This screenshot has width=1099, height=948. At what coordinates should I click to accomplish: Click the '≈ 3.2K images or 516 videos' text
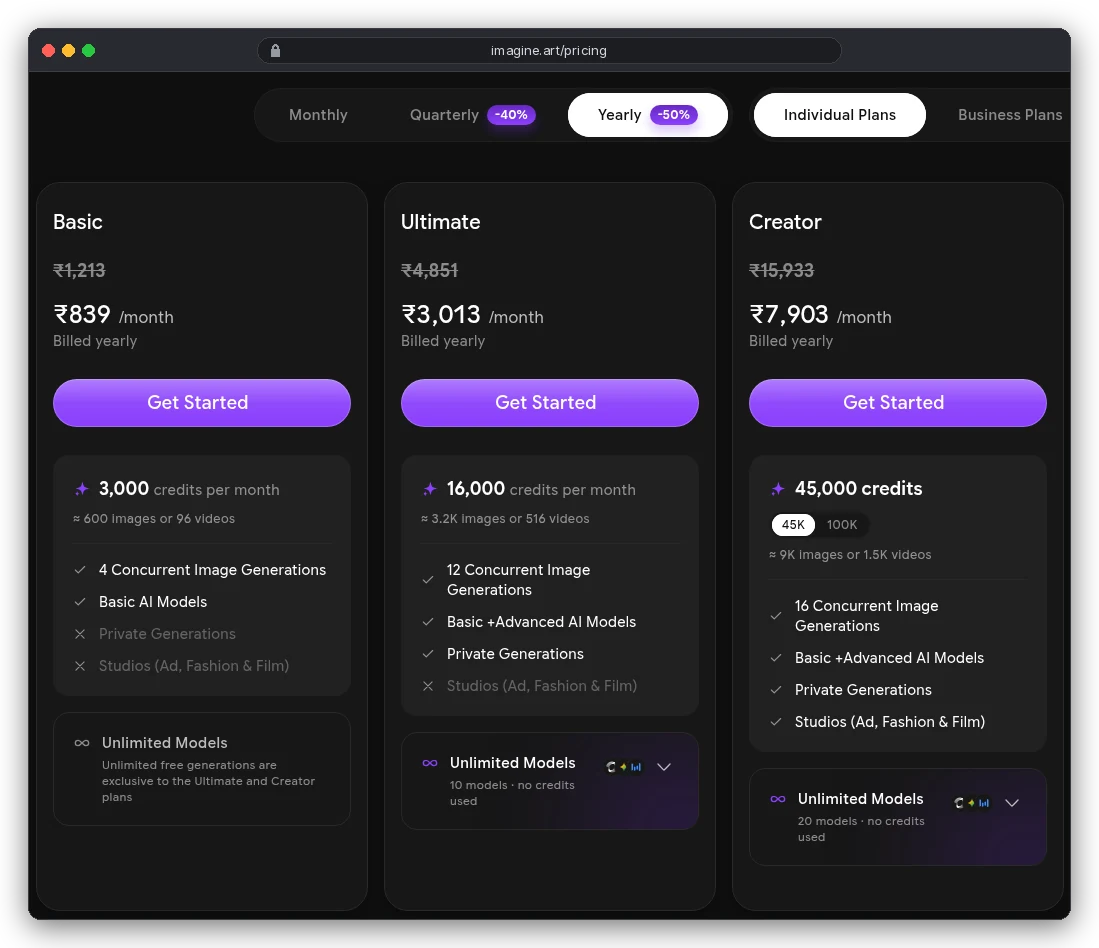tap(505, 519)
